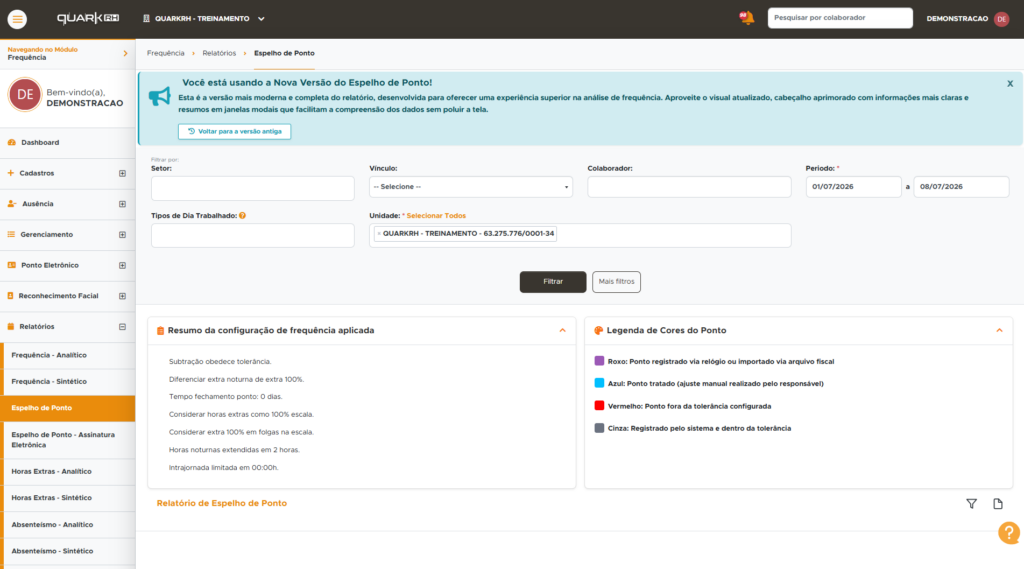Remove the QUARKRH - TREINAMENTO unit tag

pos(379,234)
